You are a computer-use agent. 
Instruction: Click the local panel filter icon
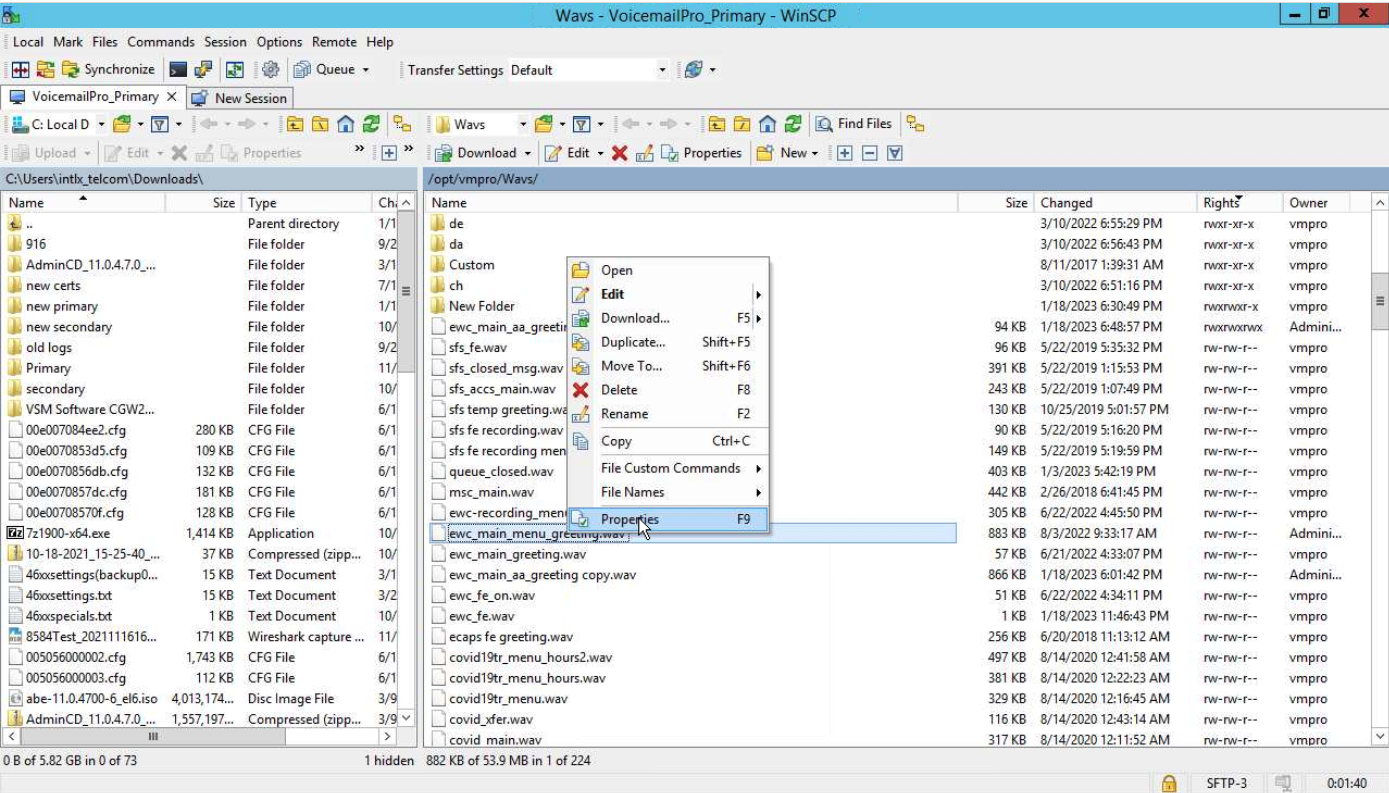click(x=159, y=124)
